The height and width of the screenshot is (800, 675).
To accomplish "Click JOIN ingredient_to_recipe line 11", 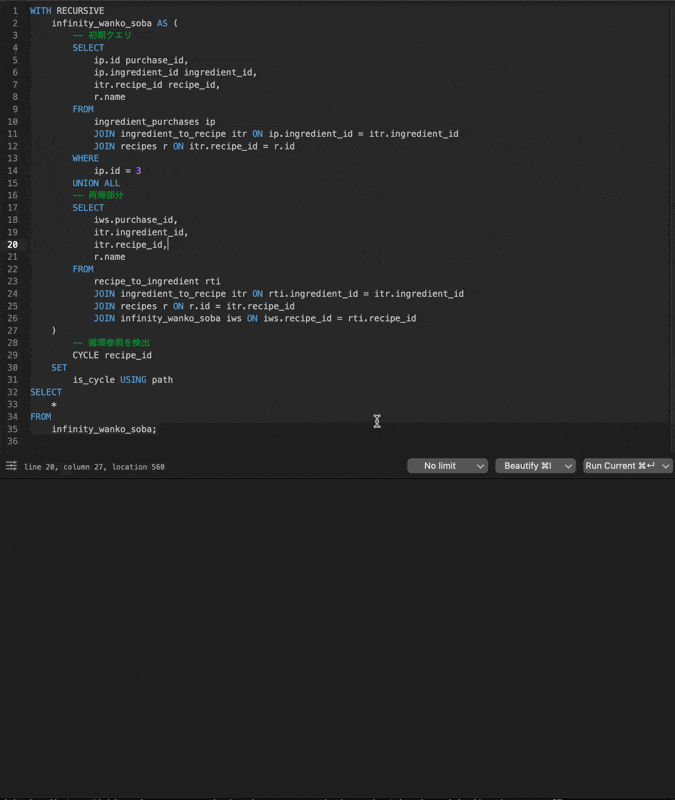I will [276, 134].
